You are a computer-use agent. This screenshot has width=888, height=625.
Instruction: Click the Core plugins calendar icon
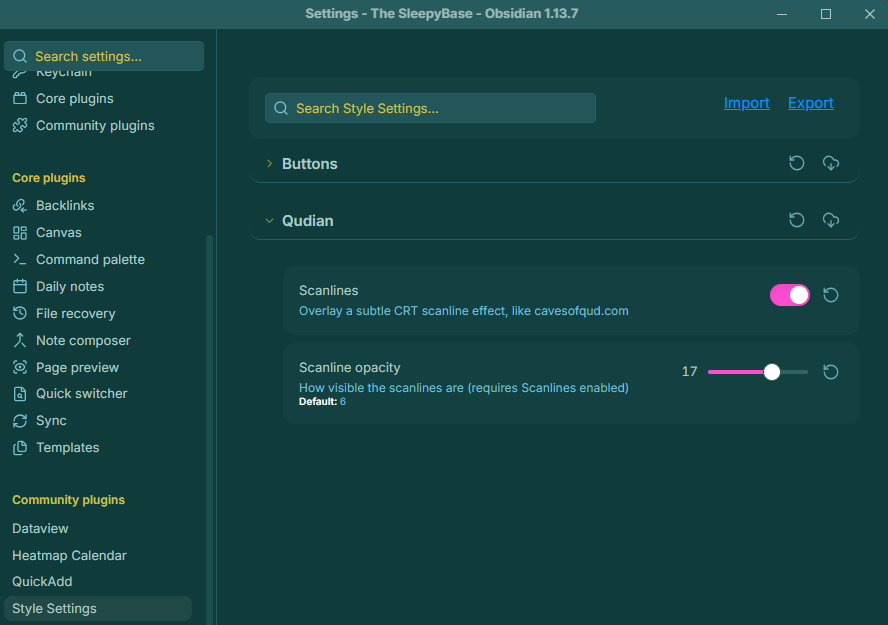tap(20, 99)
